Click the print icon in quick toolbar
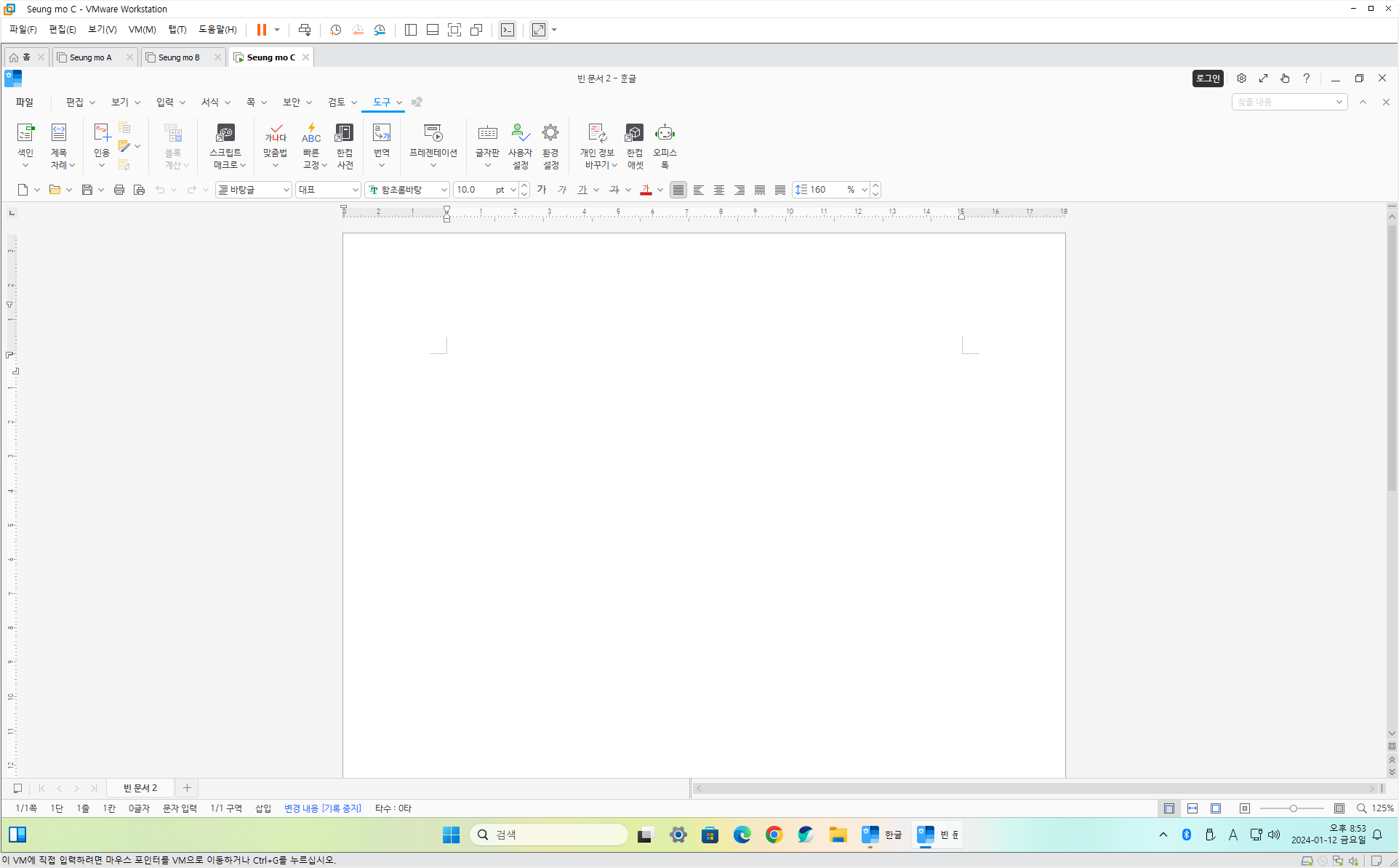The image size is (1399, 868). tap(119, 190)
